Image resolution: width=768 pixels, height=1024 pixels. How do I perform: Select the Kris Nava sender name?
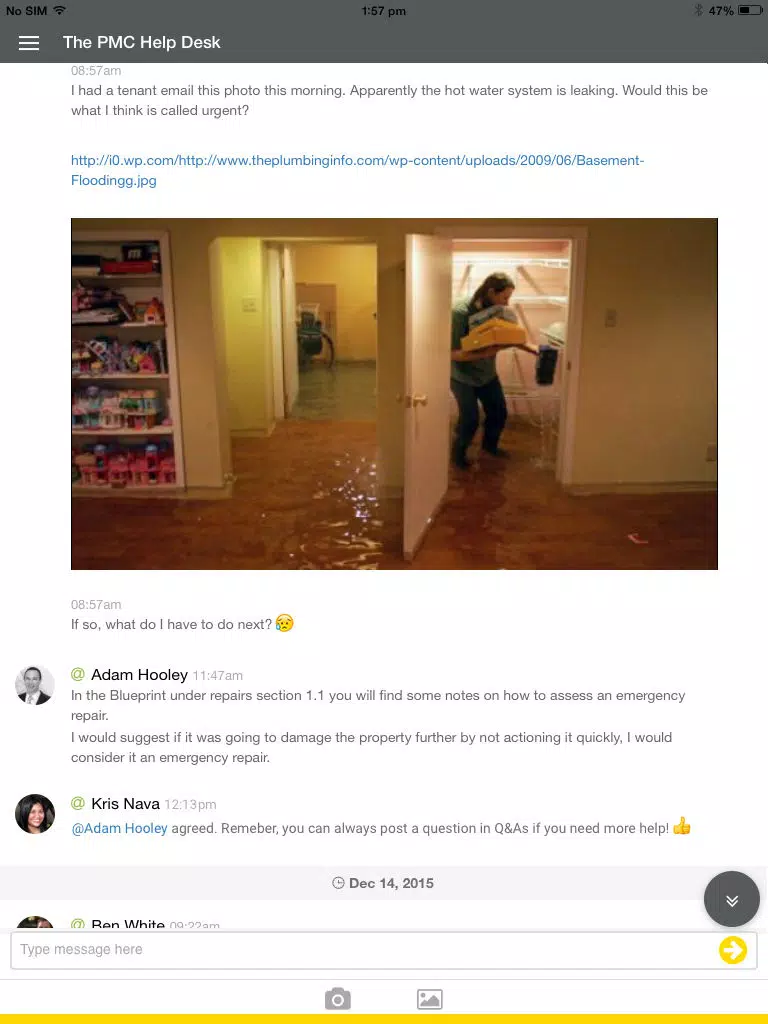(125, 803)
